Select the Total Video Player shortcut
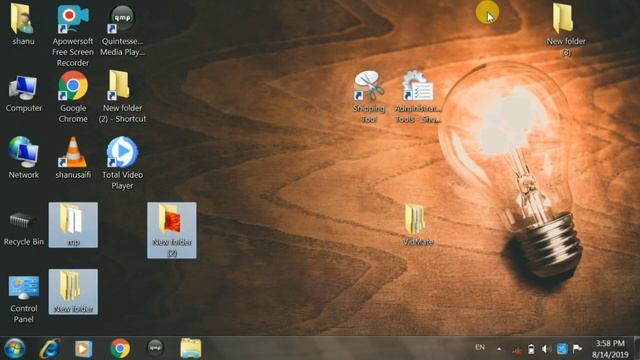The image size is (640, 360). (122, 163)
